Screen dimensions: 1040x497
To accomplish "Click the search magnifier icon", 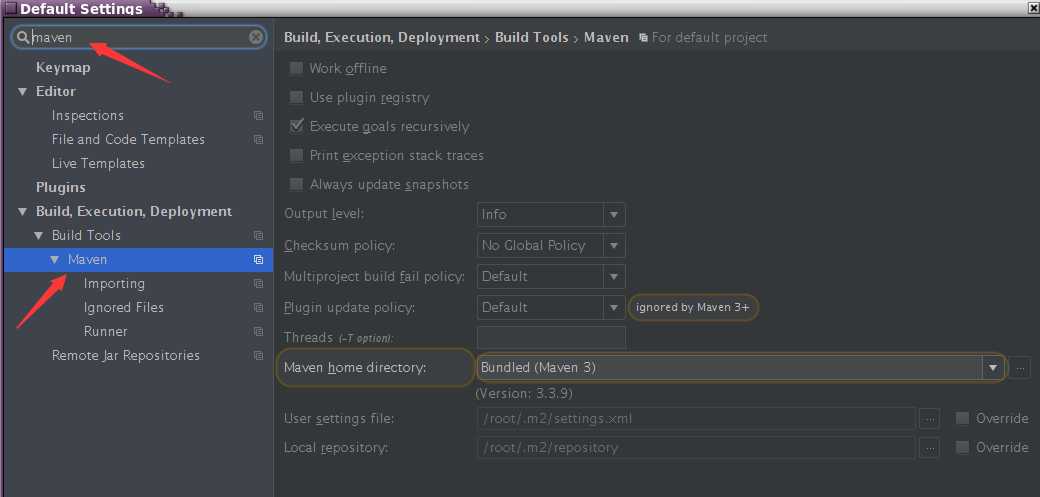I will click(x=23, y=38).
